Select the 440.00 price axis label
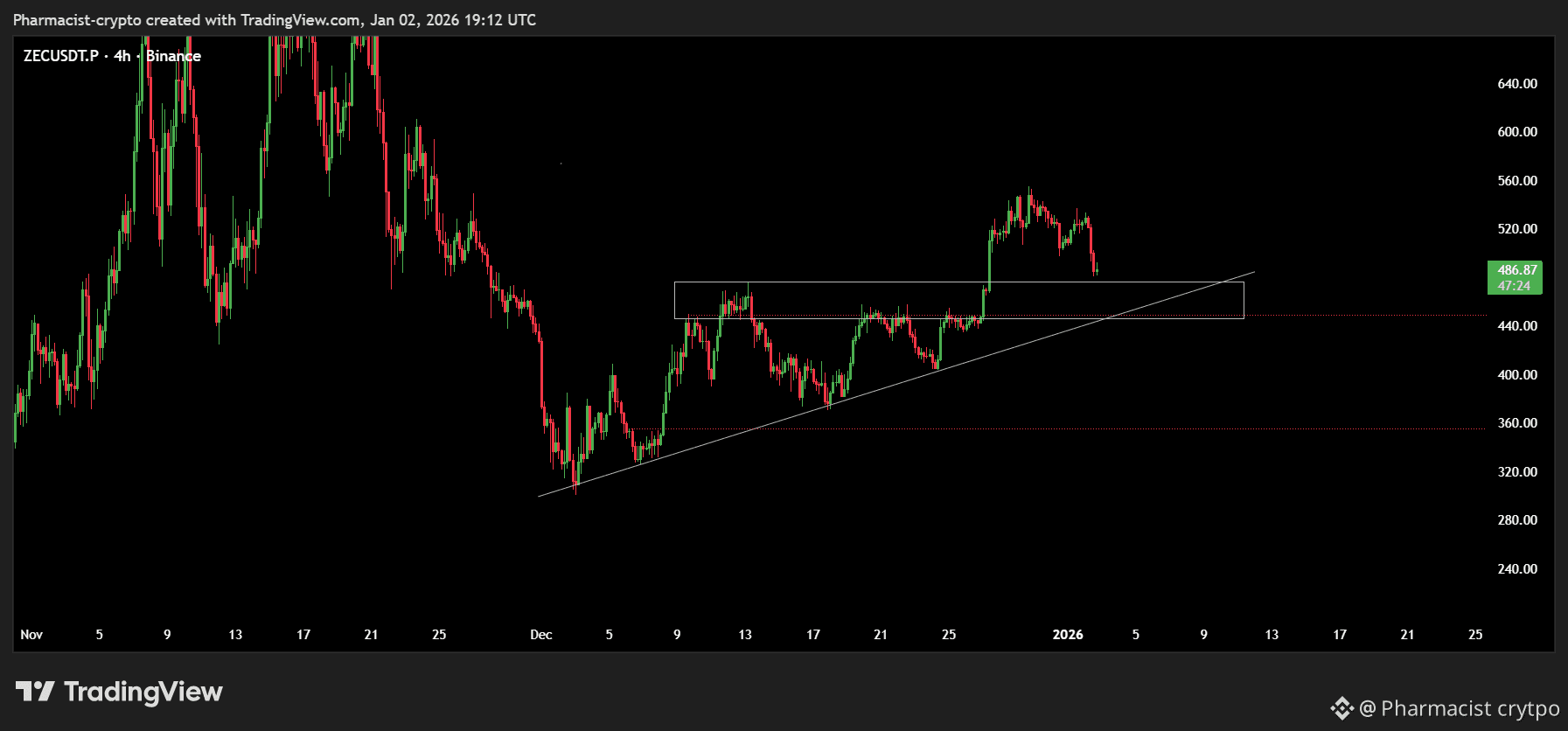1568x731 pixels. 1517,326
